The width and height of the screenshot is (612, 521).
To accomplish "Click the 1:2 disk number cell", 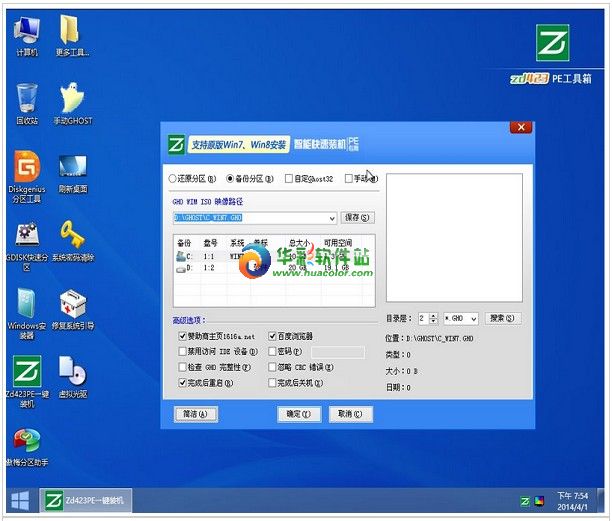I will pos(209,268).
